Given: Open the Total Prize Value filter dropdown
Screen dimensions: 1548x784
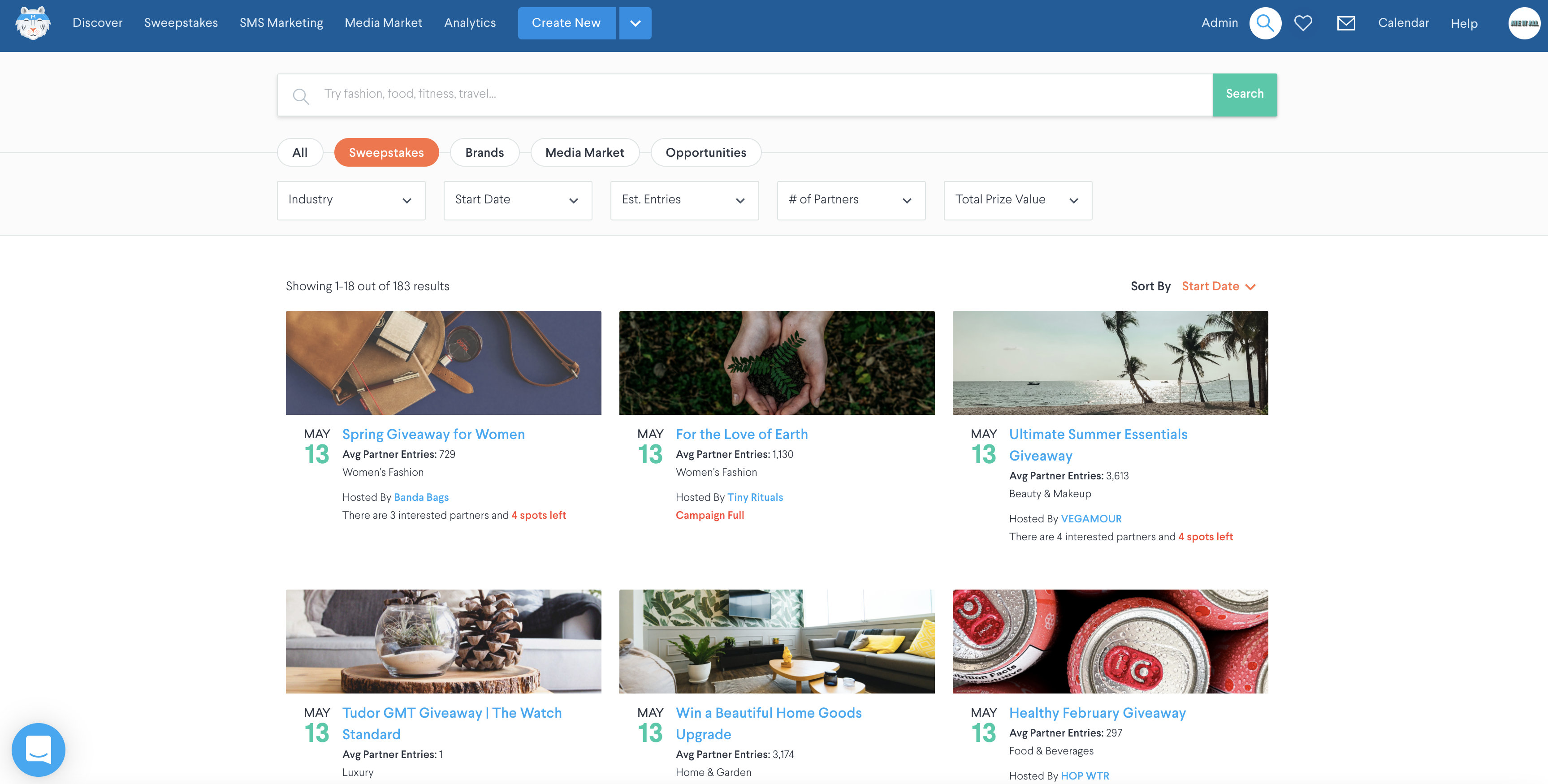Looking at the screenshot, I should 1018,200.
